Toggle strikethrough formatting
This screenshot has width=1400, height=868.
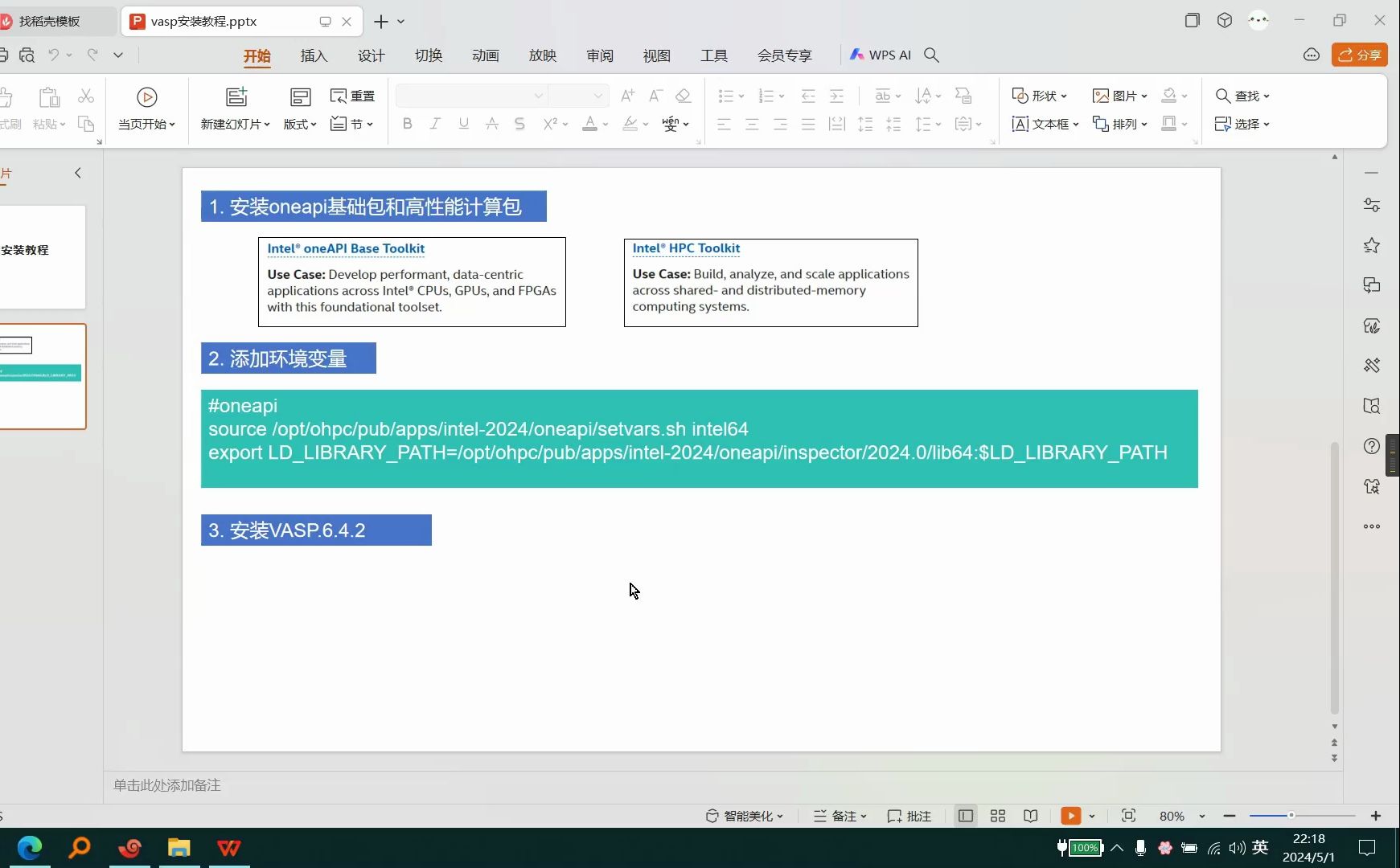tap(491, 124)
